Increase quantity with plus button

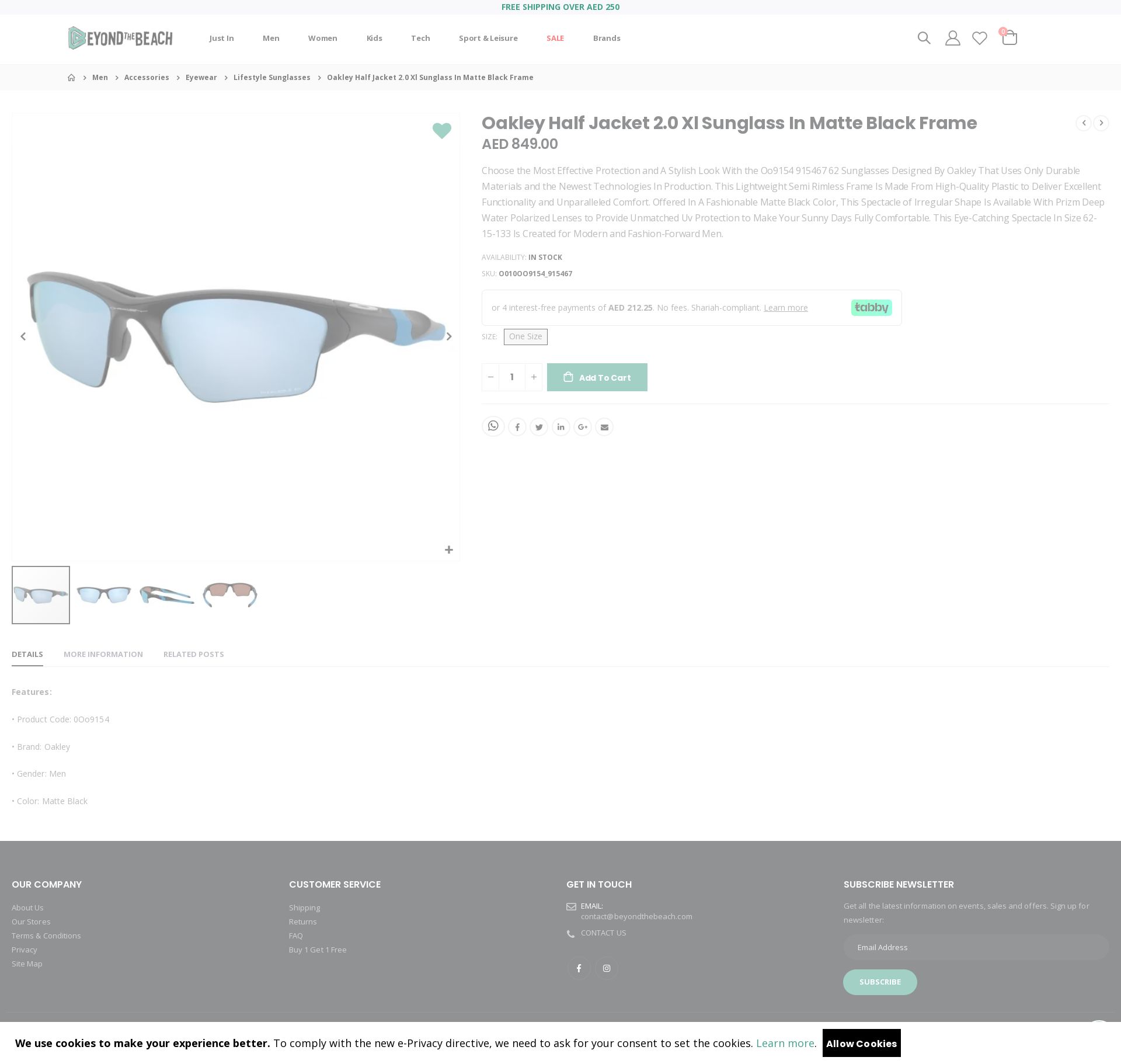[x=534, y=377]
